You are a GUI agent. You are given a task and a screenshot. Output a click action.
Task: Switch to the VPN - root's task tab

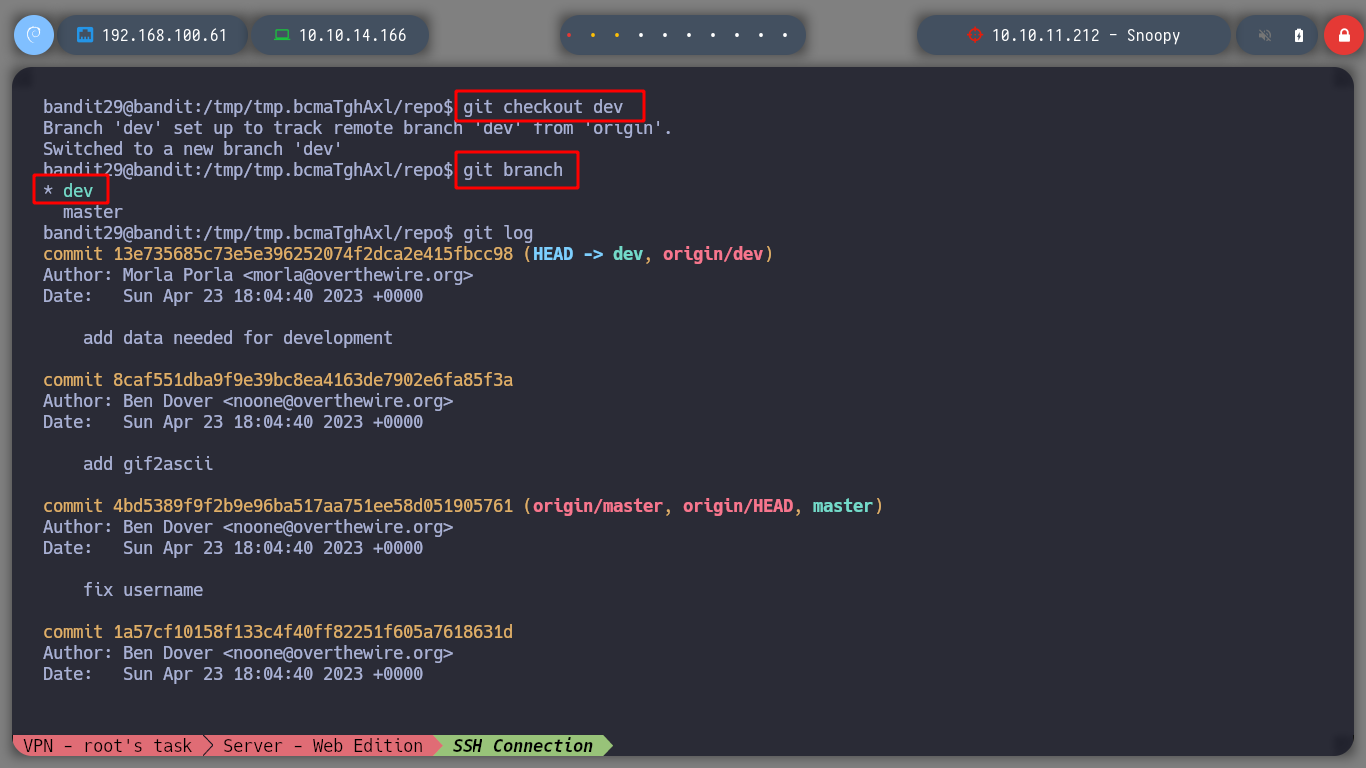tap(108, 745)
